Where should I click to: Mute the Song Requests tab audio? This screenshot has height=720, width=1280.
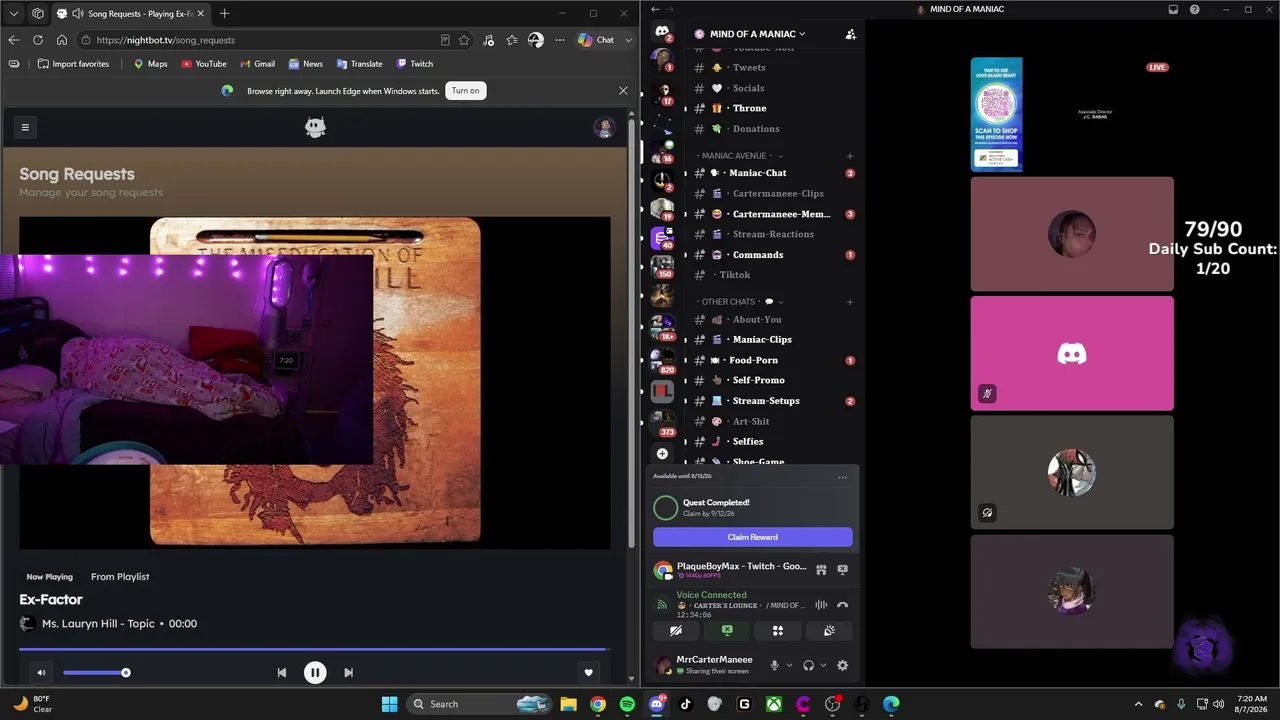click(78, 14)
